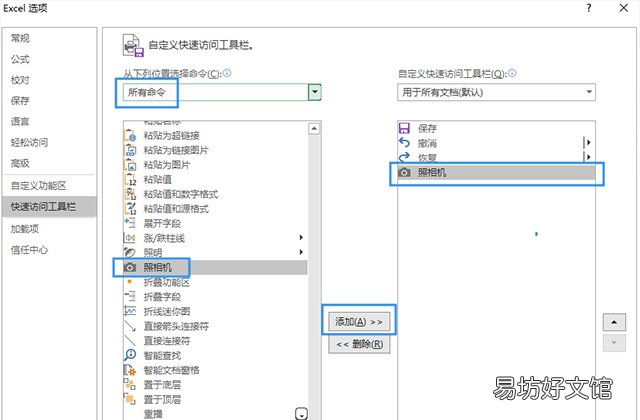The image size is (640, 420).
Task: Select 粘贴值和数字格式 command
Action: 215,194
